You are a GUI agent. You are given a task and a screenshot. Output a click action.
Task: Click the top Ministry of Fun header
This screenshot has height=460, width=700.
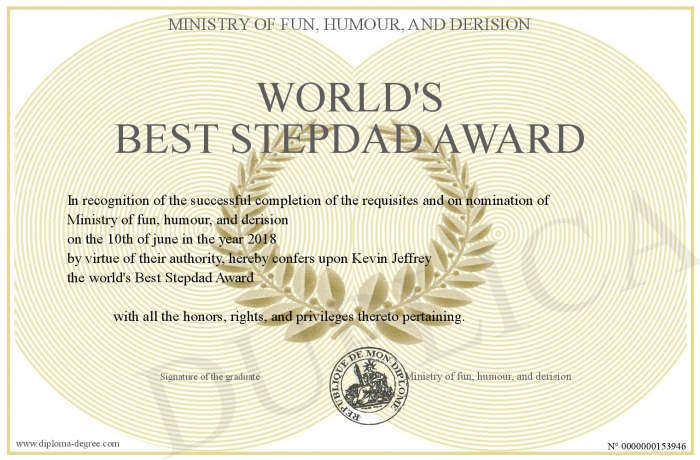click(349, 23)
